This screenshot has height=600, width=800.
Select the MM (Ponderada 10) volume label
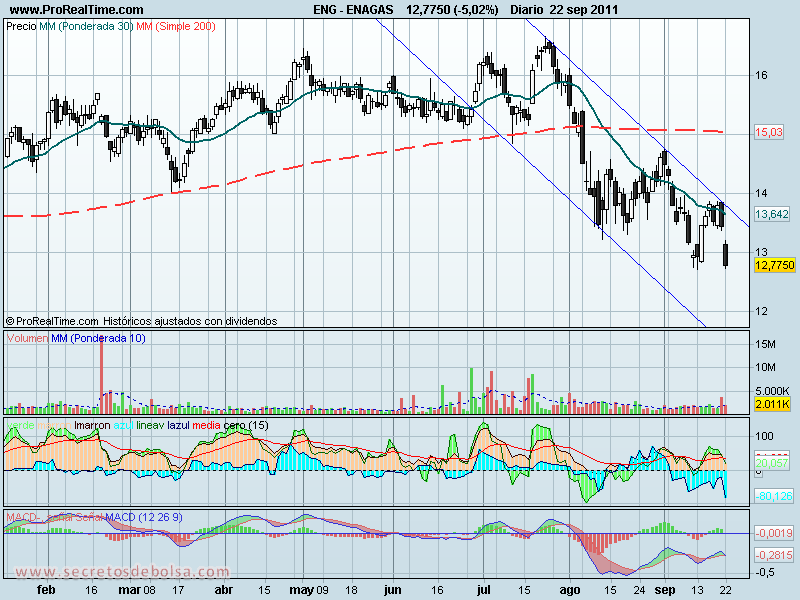point(98,338)
